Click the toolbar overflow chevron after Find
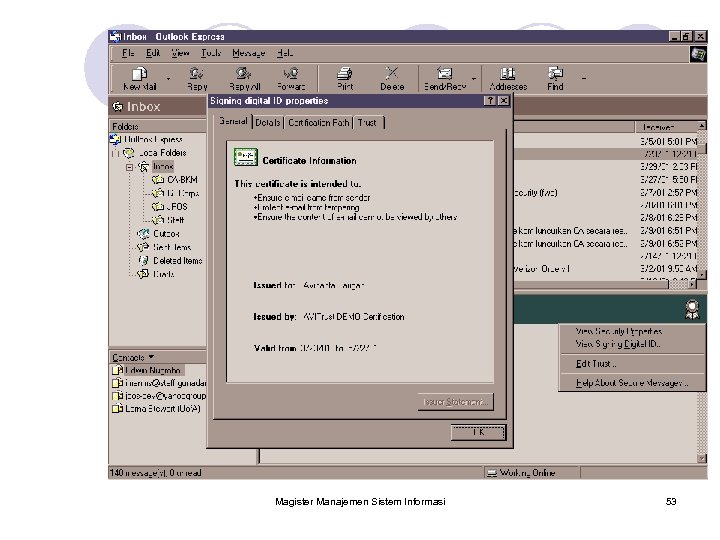Screen dimensions: 720x540 click(584, 79)
